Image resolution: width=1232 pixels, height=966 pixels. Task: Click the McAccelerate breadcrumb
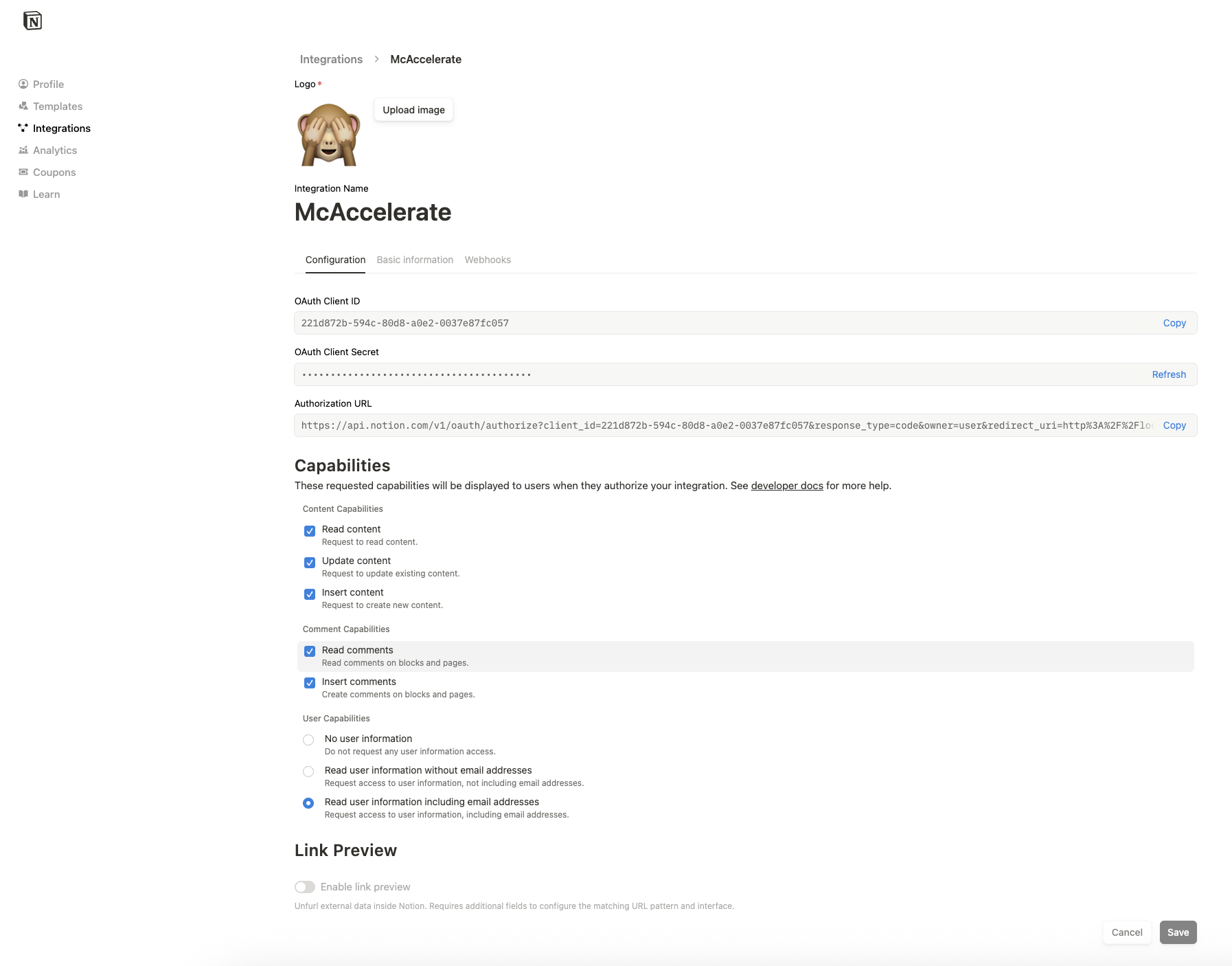(x=426, y=59)
